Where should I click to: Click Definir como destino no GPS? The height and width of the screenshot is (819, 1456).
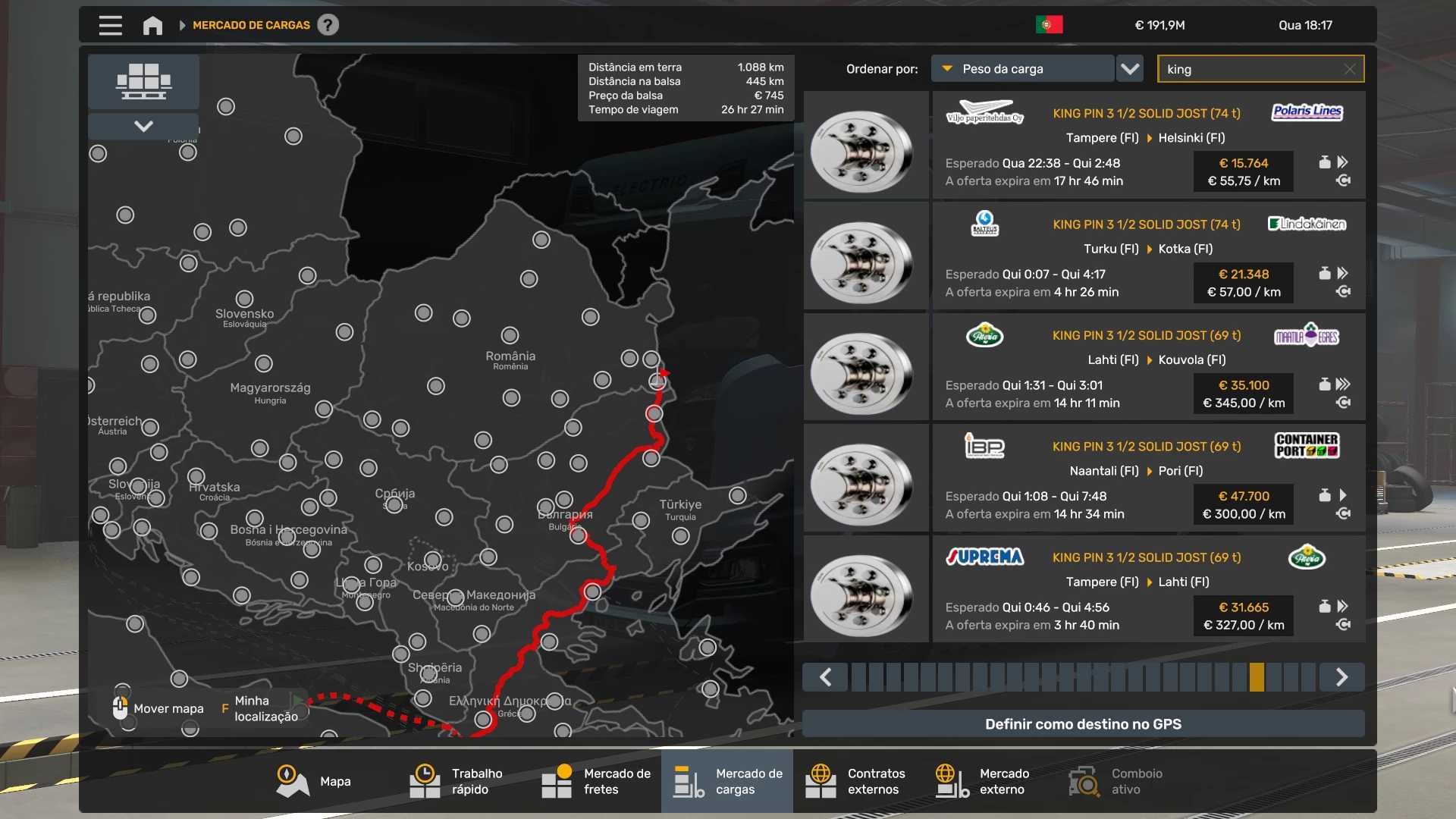[1083, 724]
